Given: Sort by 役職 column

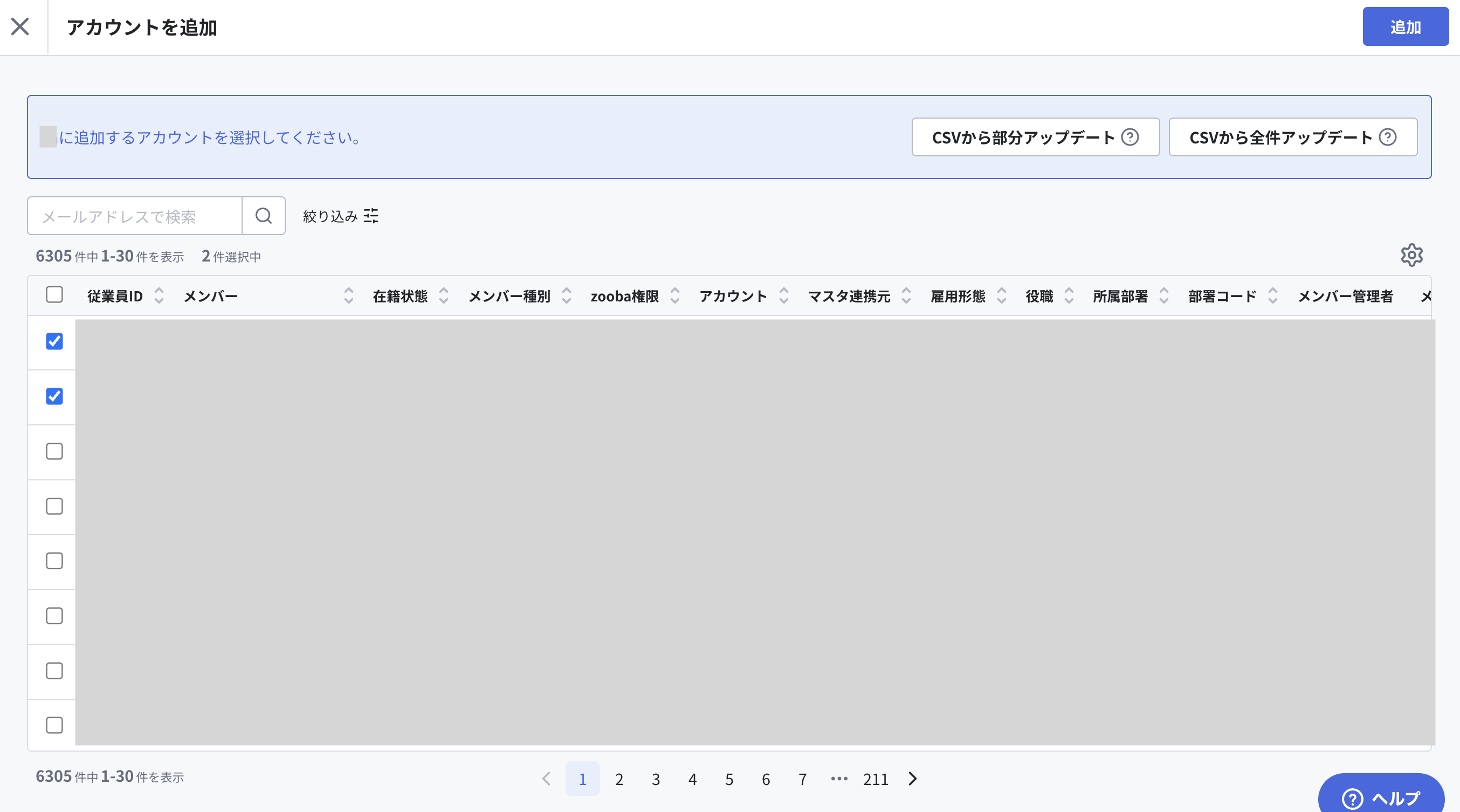Looking at the screenshot, I should (x=1069, y=296).
